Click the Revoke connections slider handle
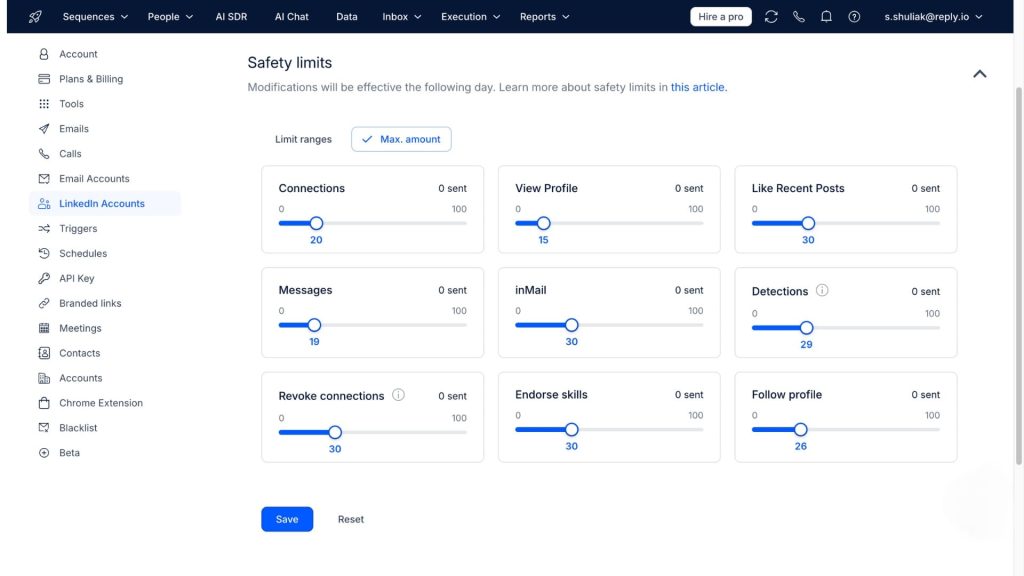This screenshot has height=576, width=1024. 335,432
